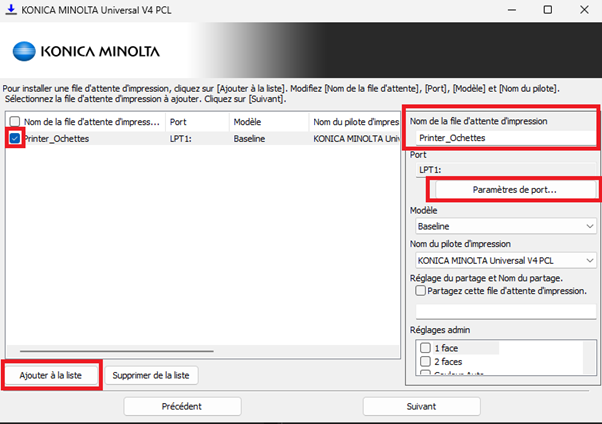Go back with the Précédent button
602x424 pixels.
[x=182, y=407]
